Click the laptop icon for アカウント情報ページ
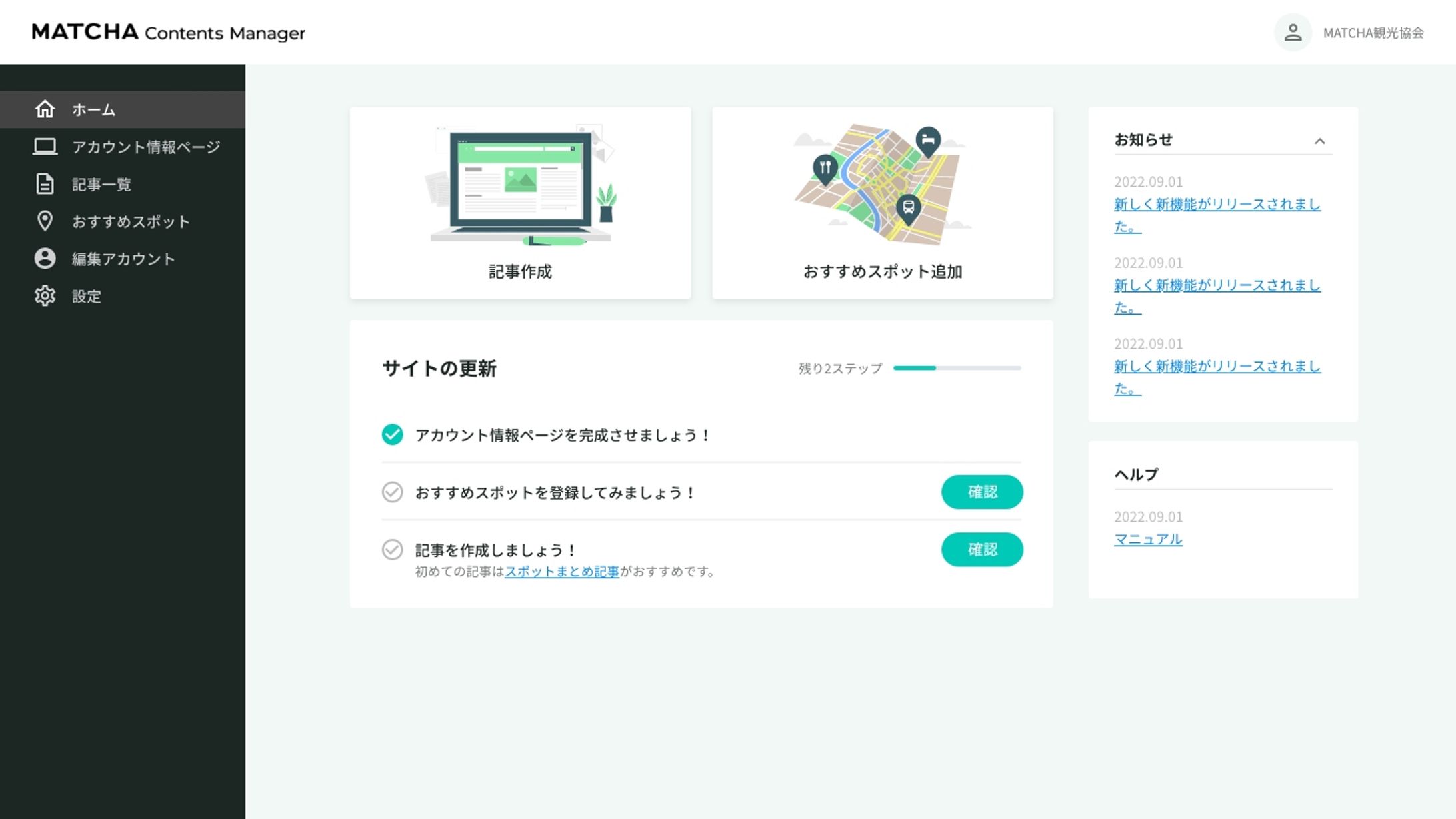This screenshot has width=1456, height=819. [45, 146]
